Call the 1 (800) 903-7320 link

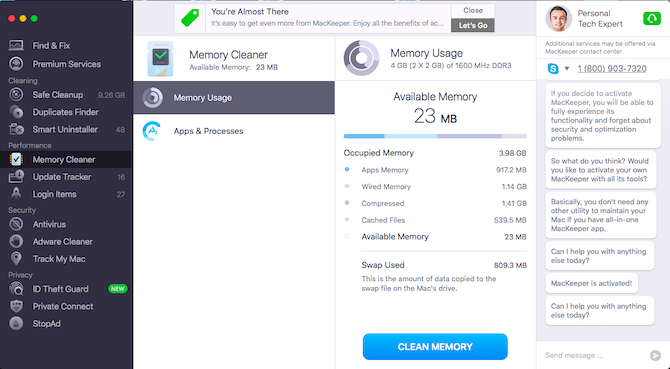point(611,68)
